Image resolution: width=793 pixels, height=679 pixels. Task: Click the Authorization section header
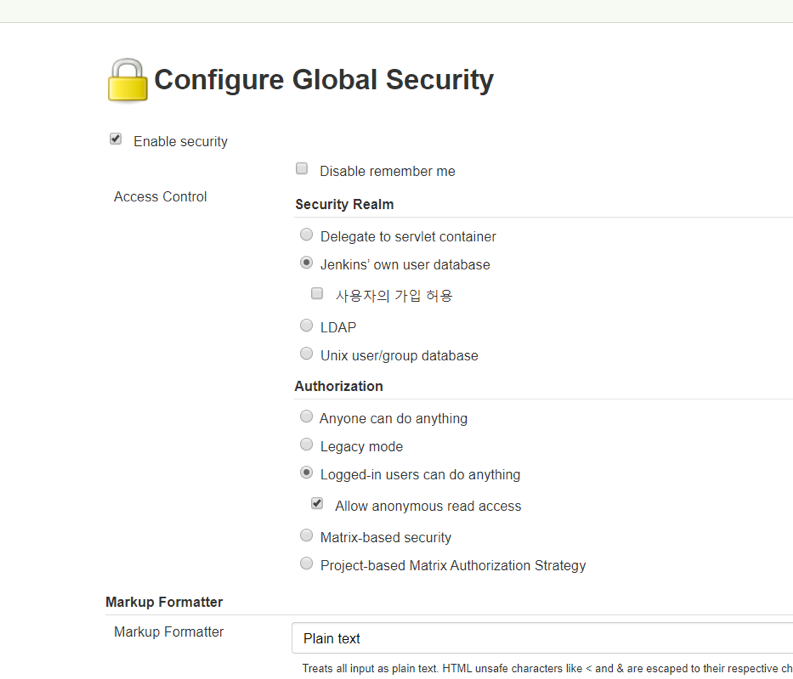coord(339,386)
